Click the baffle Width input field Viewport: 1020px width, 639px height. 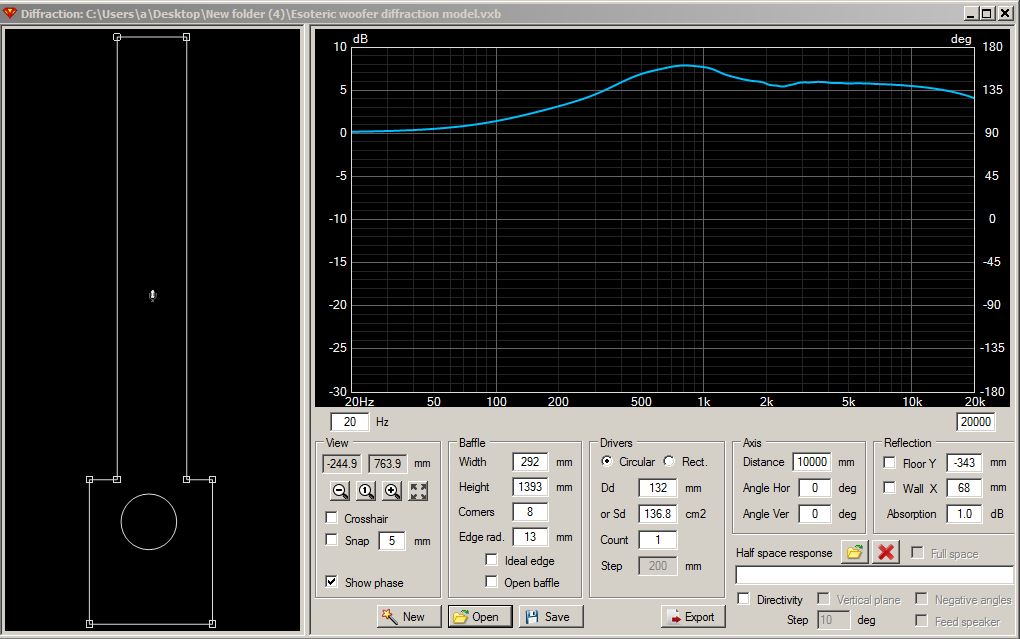529,462
